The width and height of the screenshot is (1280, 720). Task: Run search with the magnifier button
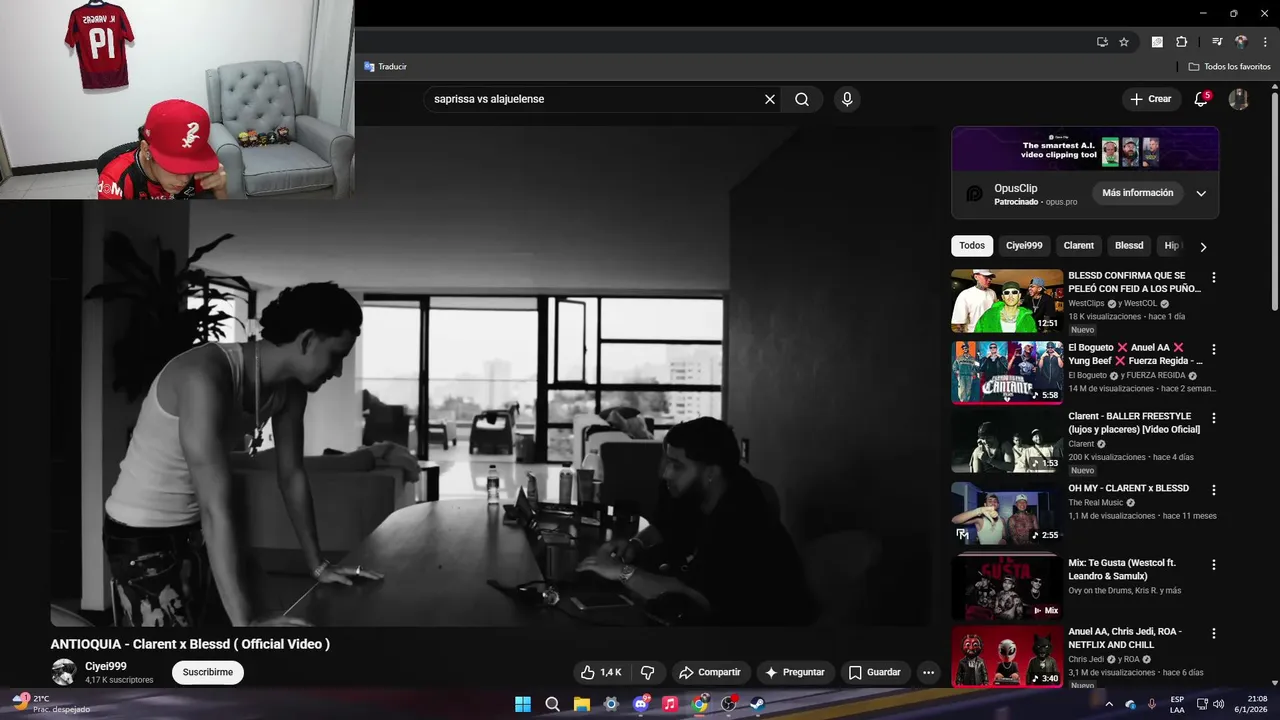(802, 99)
